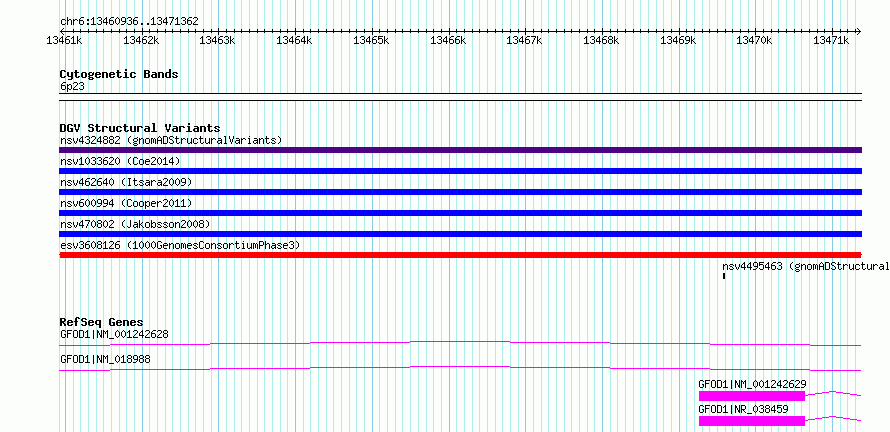This screenshot has width=890, height=432.
Task: Click the 13469k ruler tick
Action: (679, 40)
